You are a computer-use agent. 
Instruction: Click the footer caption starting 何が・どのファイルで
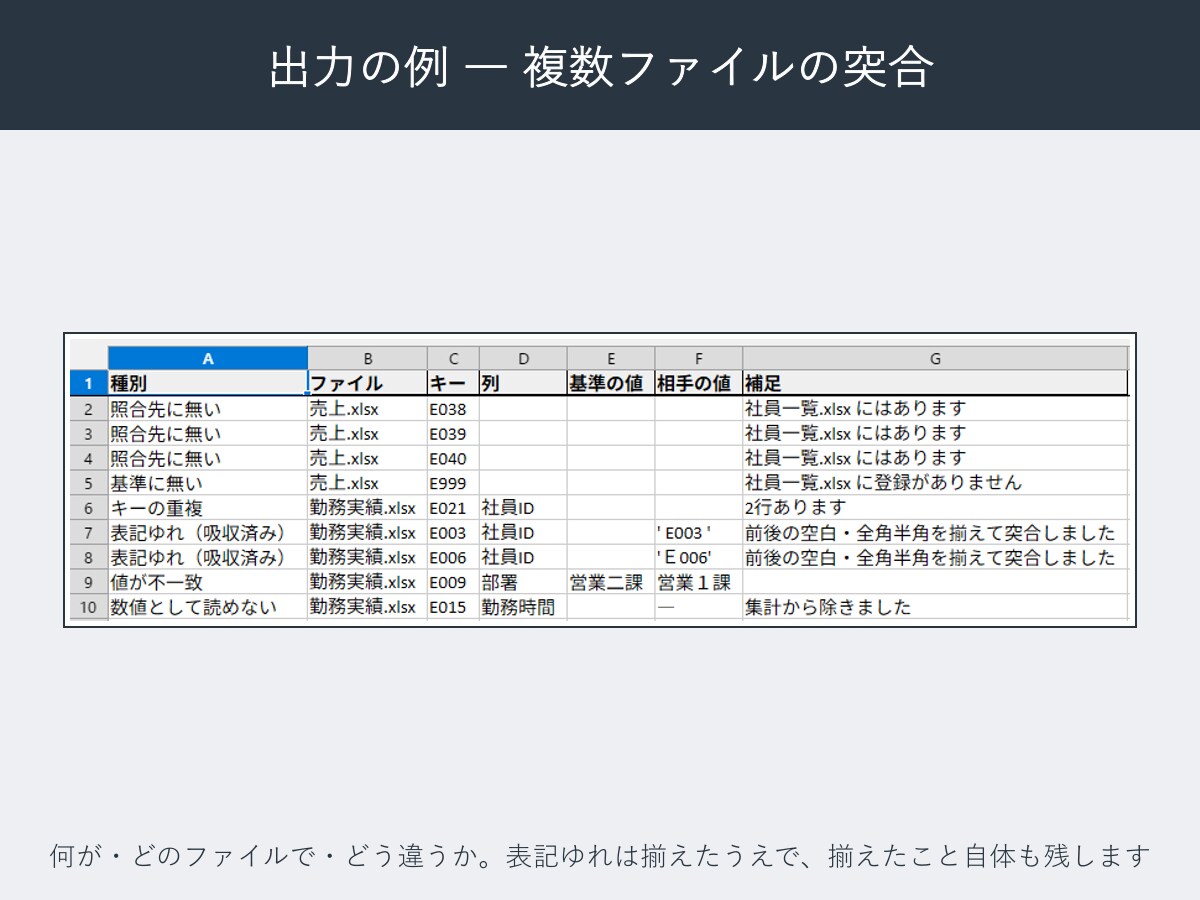600,857
